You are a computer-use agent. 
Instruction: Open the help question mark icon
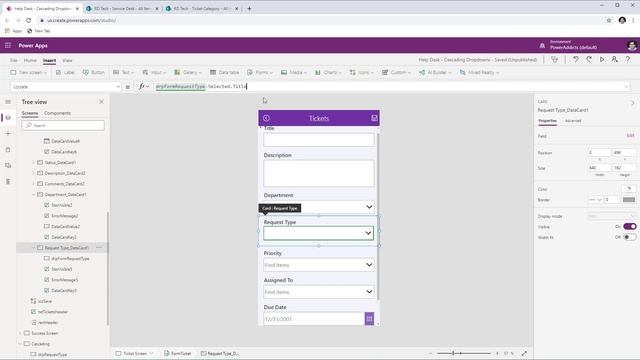click(x=628, y=60)
